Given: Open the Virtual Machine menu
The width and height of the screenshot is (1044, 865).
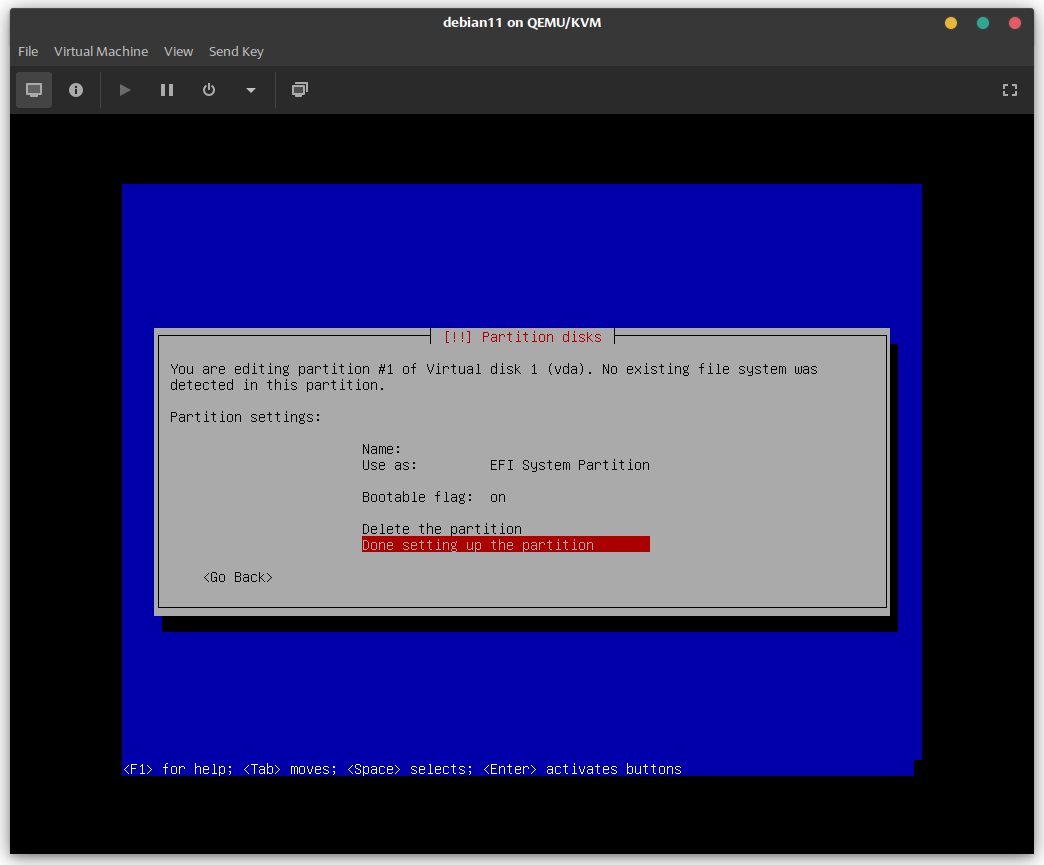Looking at the screenshot, I should [101, 51].
